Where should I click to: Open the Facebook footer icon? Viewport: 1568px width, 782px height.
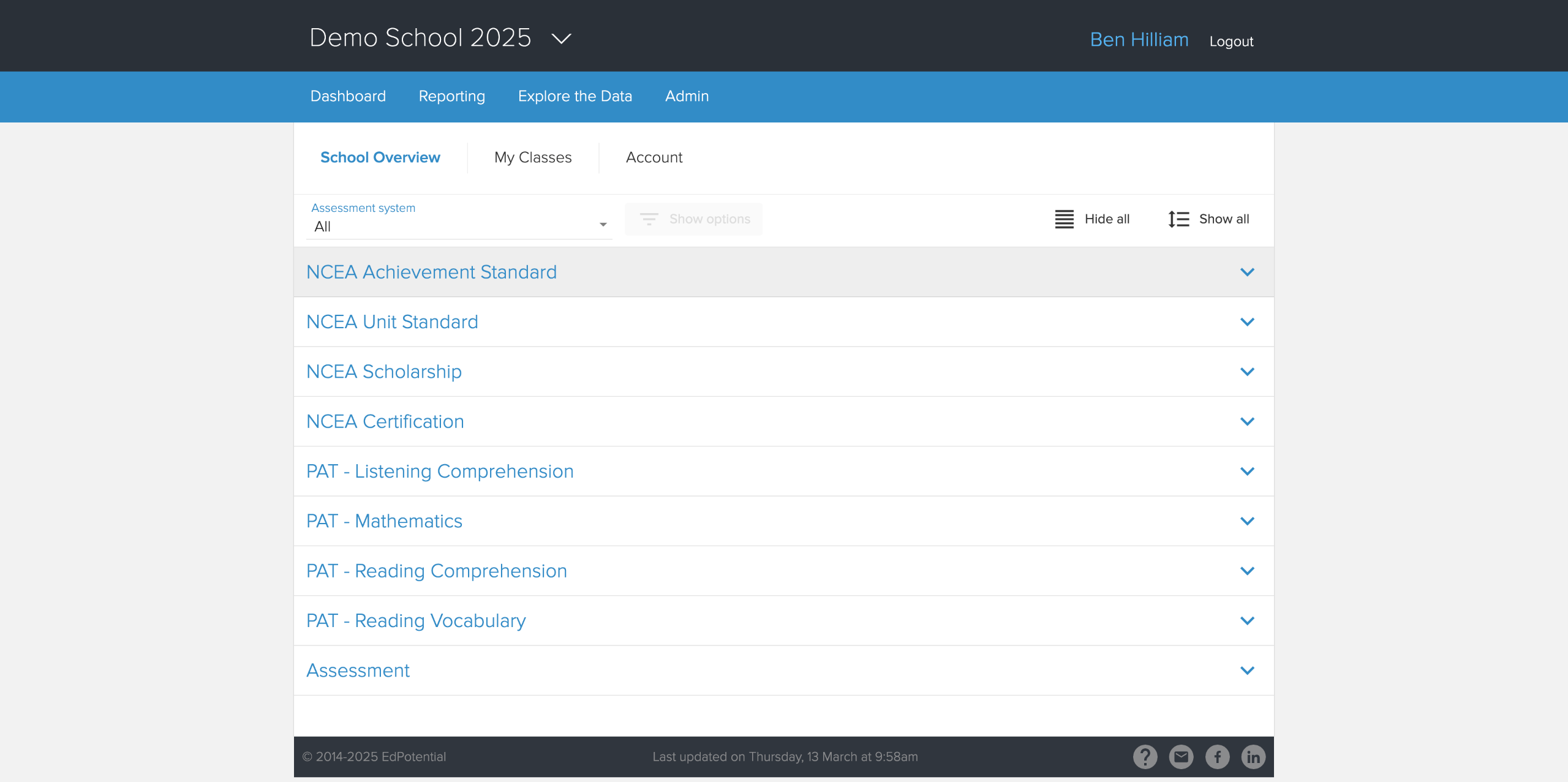1217,757
